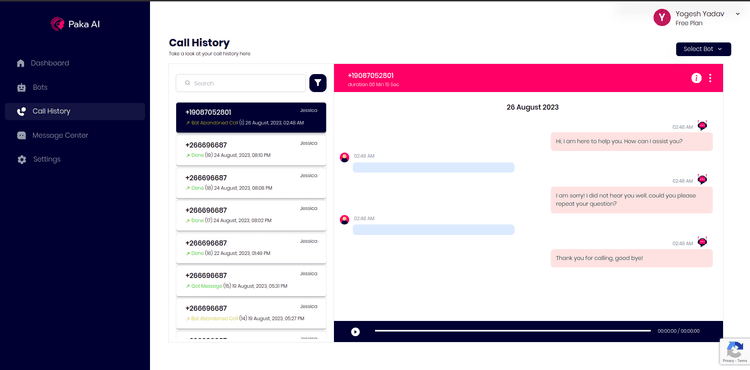The width and height of the screenshot is (750, 370).
Task: Click the user avatar Y
Action: tap(662, 18)
